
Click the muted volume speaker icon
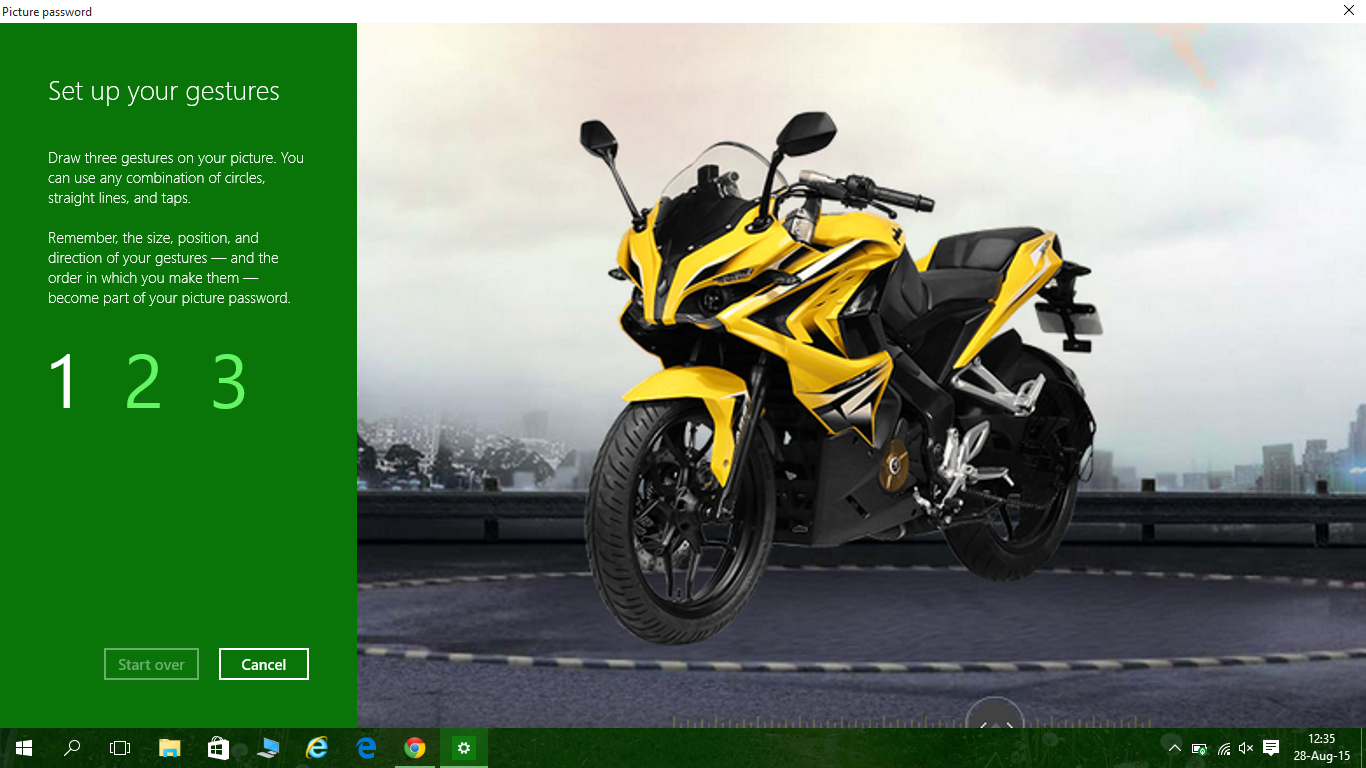(x=1246, y=748)
